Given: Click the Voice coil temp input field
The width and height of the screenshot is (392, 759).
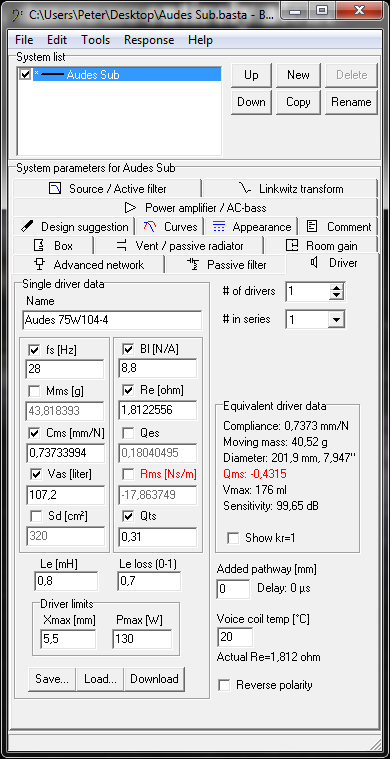Looking at the screenshot, I should (x=235, y=637).
